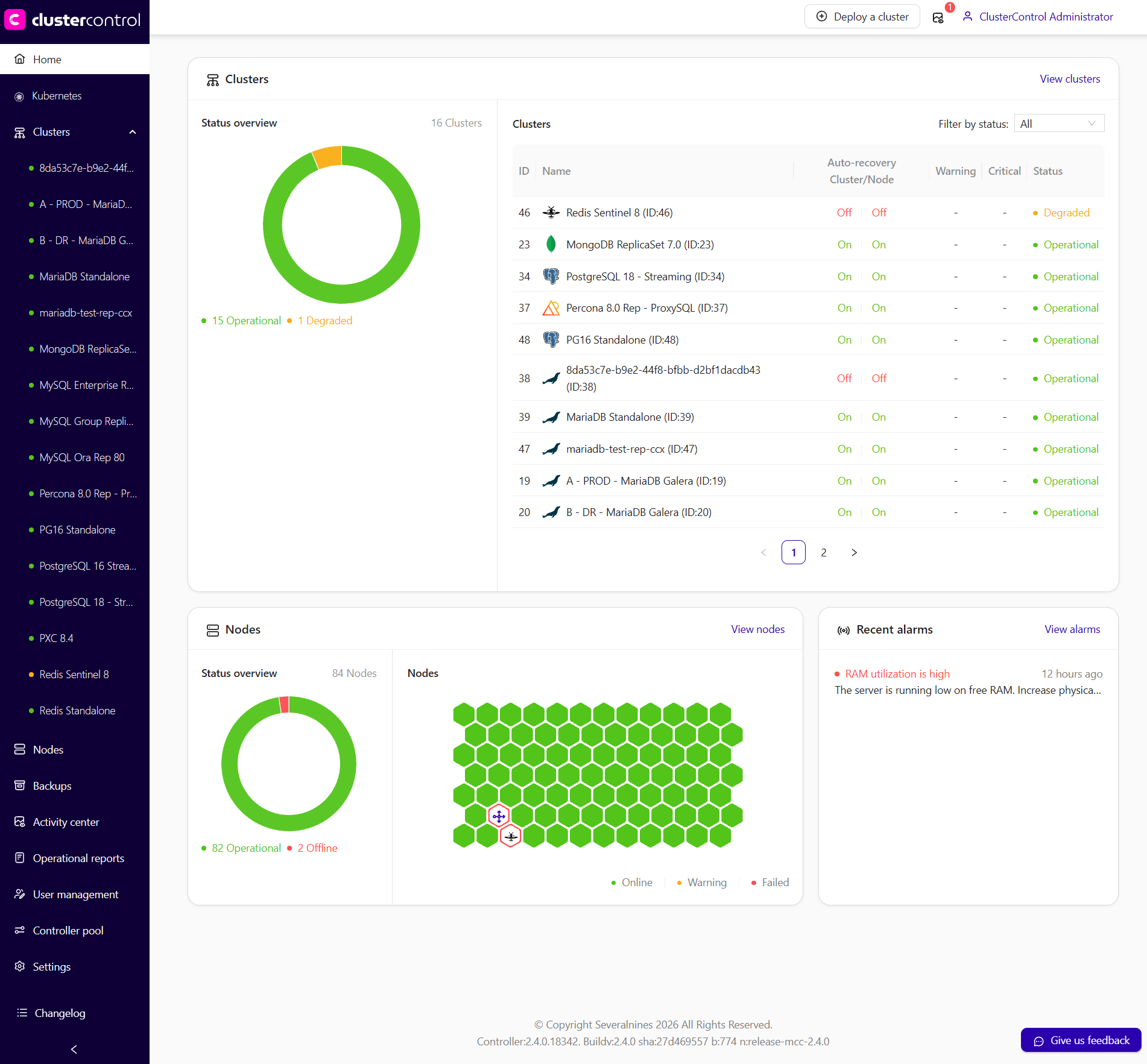Click the View clusters link

[1070, 79]
